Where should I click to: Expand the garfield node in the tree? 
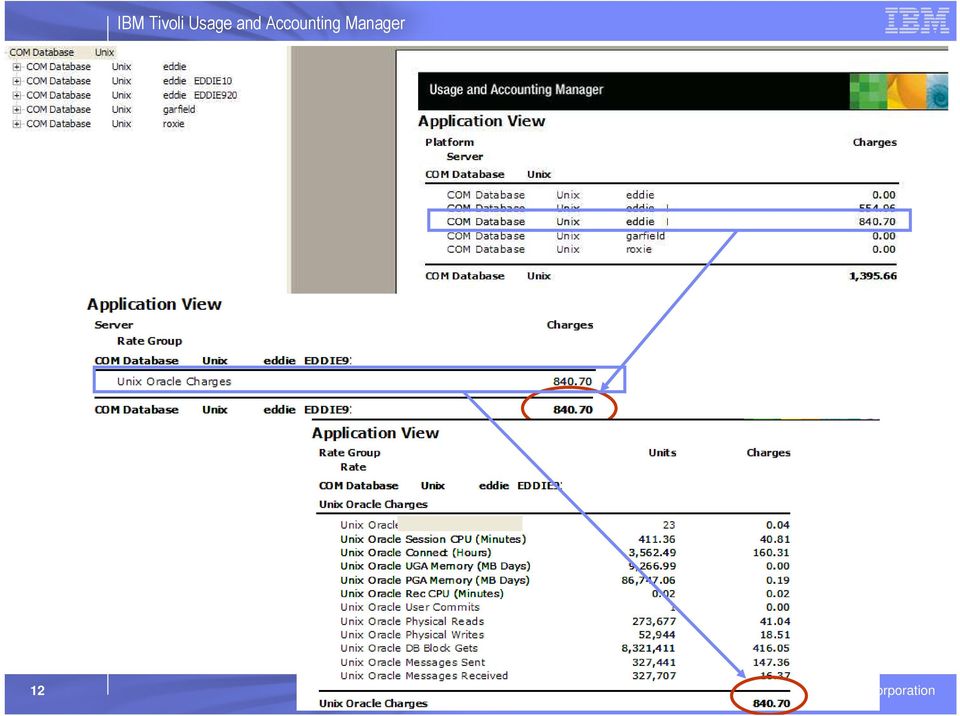click(x=17, y=109)
